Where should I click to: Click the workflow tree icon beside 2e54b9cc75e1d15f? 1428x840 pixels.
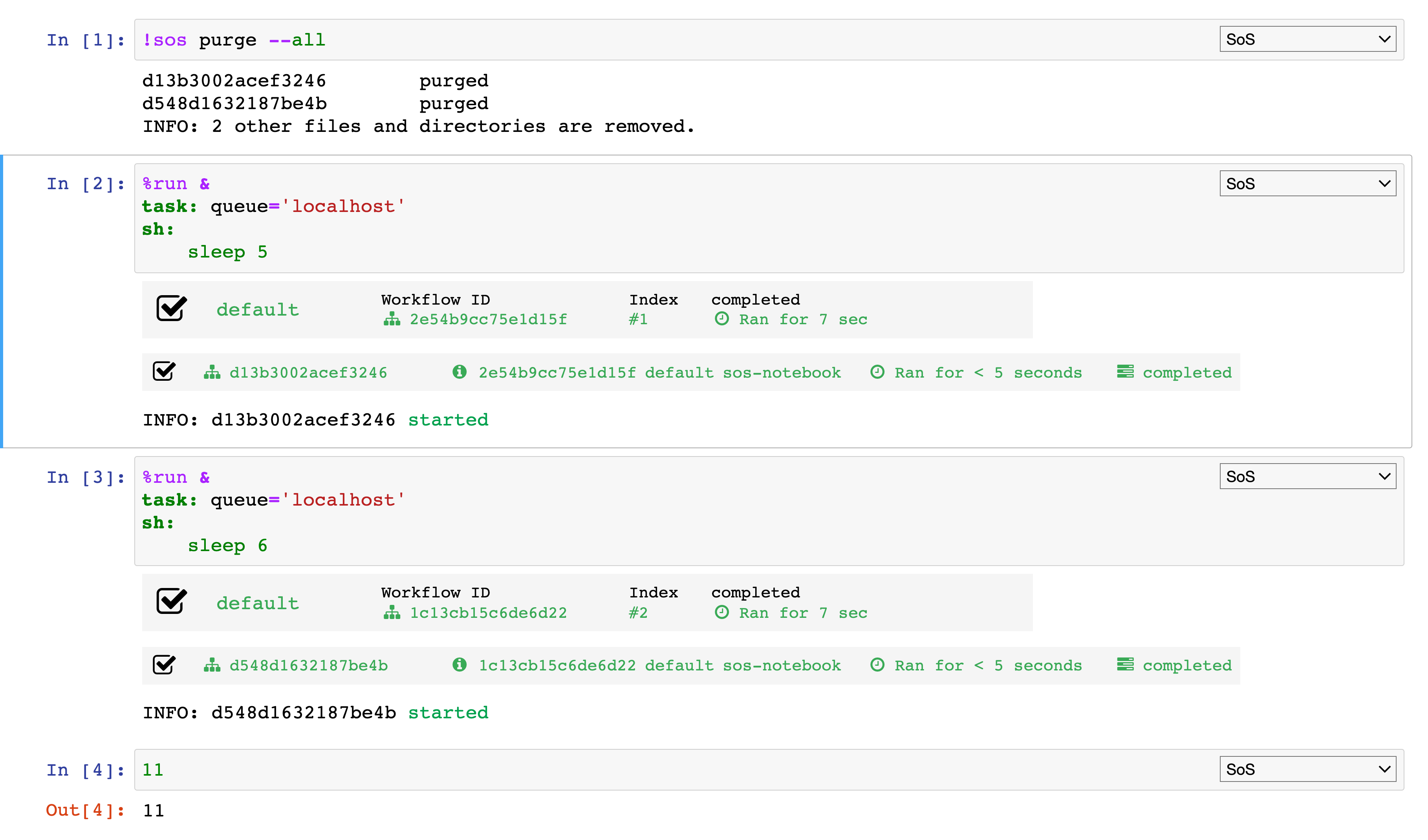pos(392,319)
